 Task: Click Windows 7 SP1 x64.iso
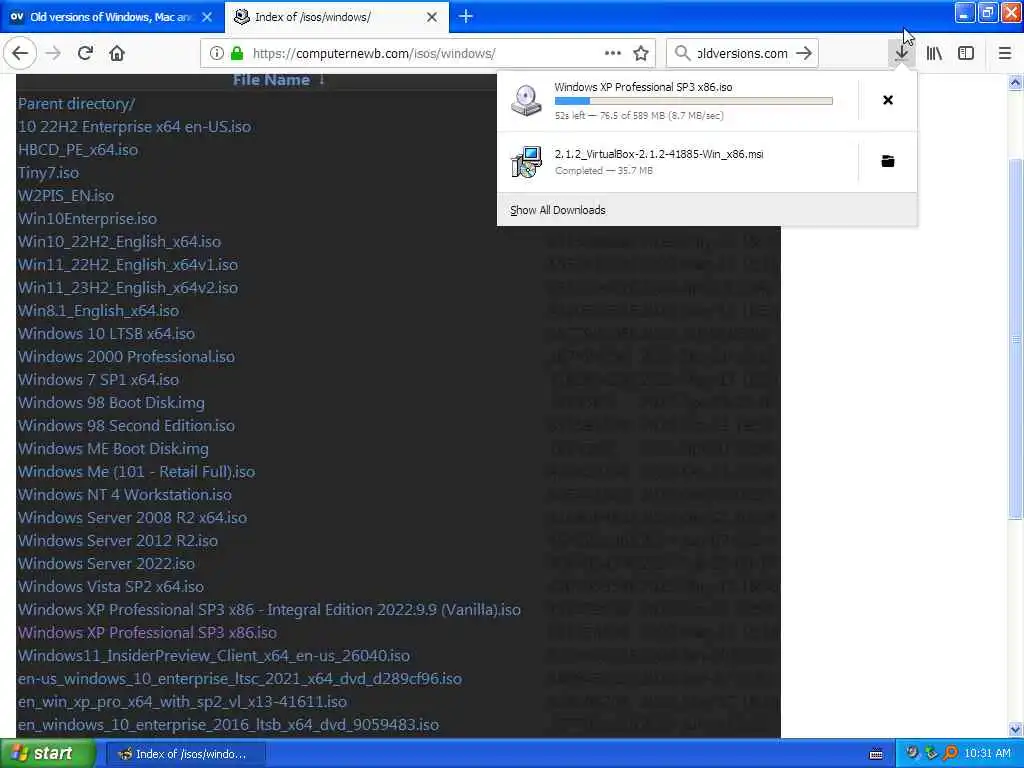(x=99, y=379)
